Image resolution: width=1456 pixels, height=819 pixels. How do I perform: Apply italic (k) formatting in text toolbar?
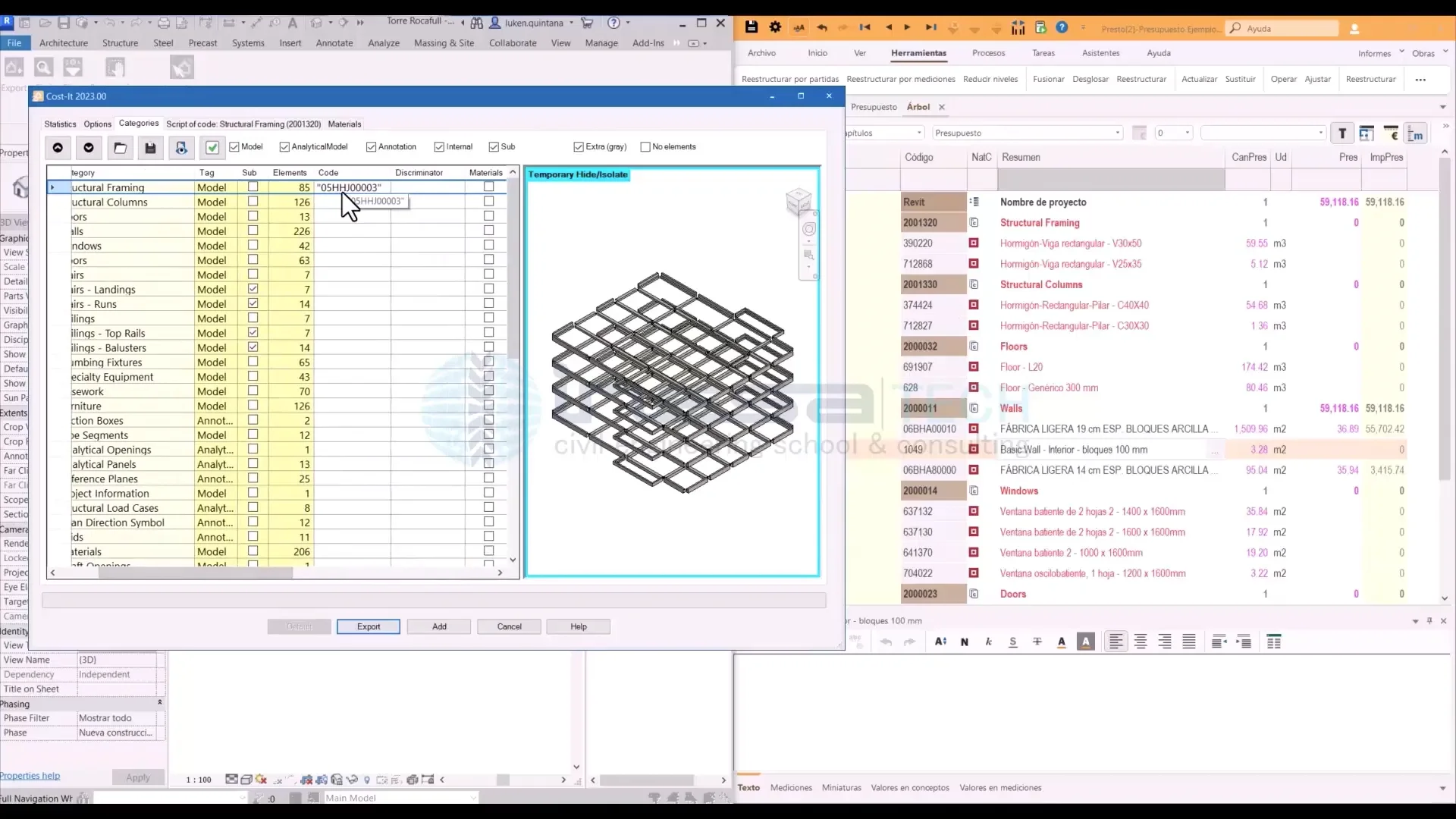(988, 642)
